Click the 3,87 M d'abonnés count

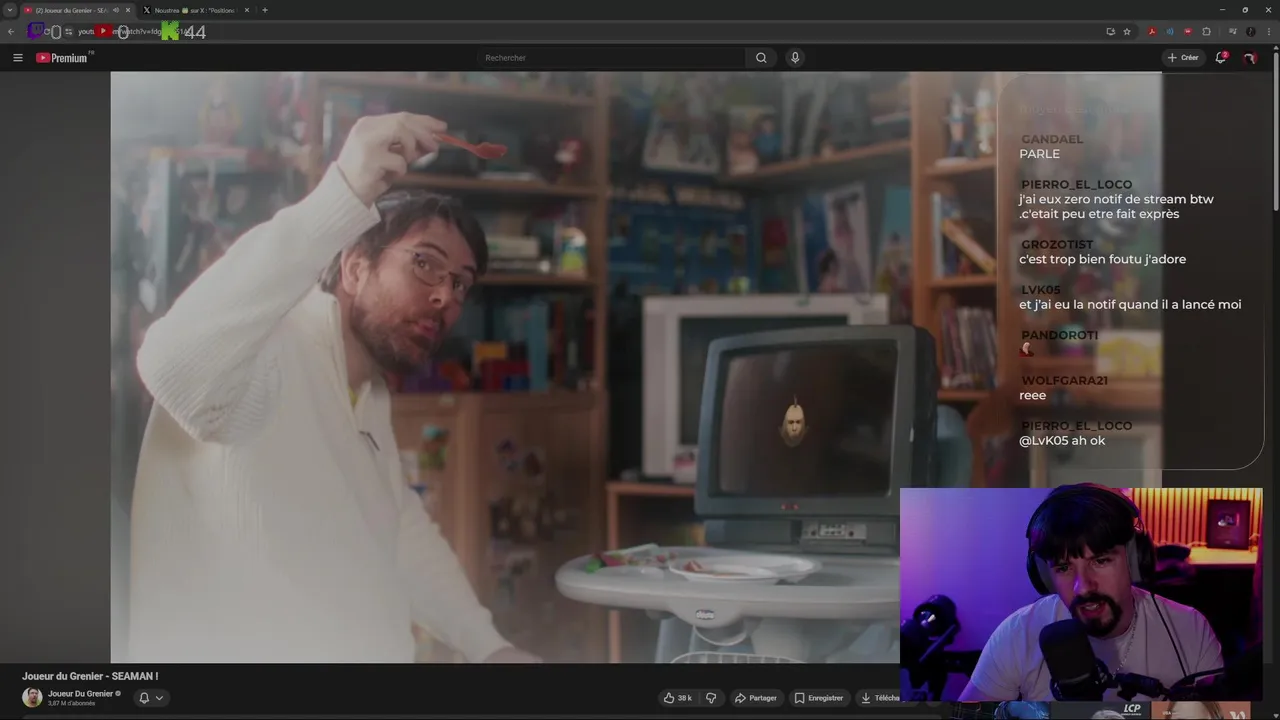[71, 704]
